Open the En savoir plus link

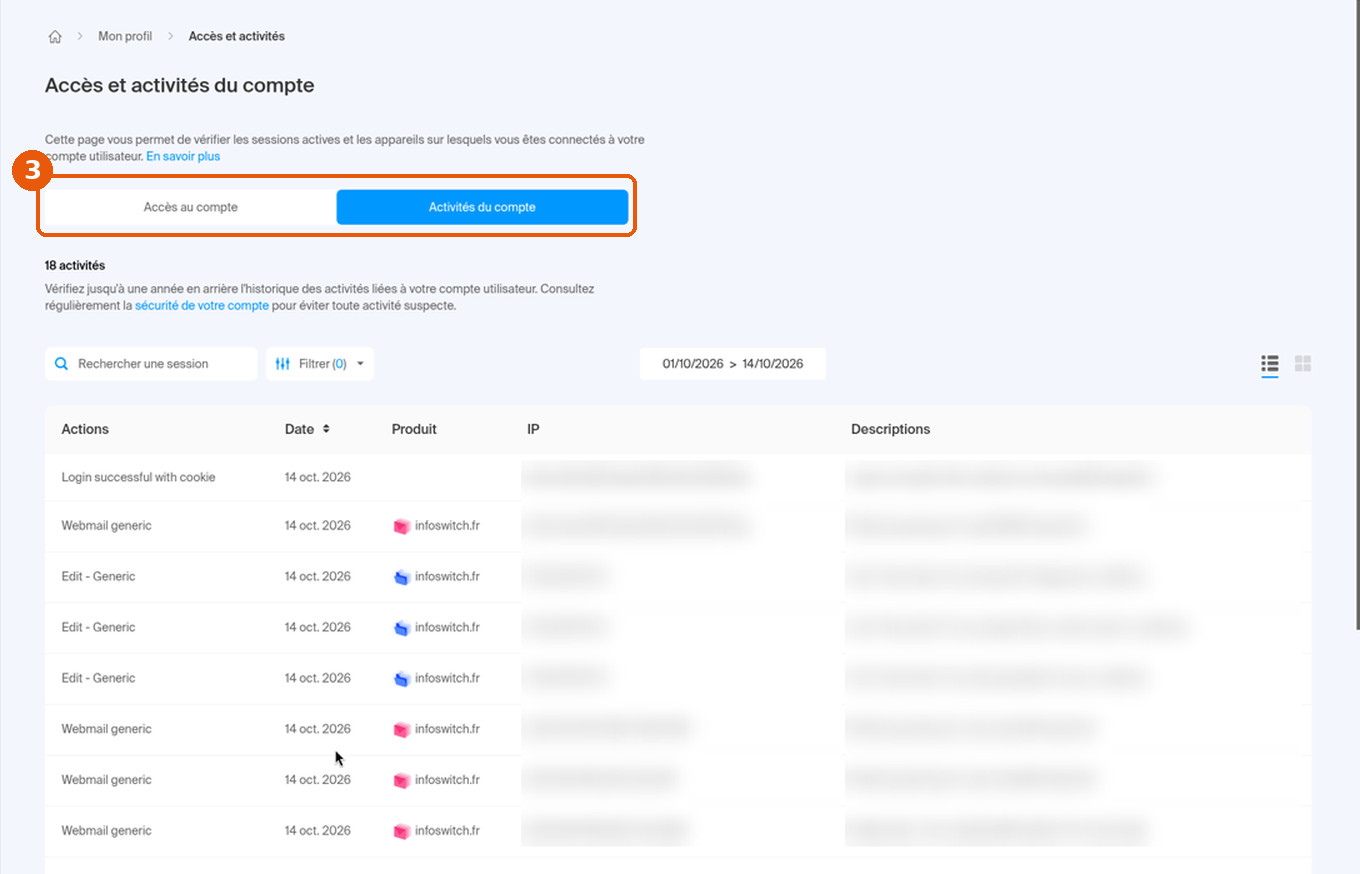pos(183,156)
